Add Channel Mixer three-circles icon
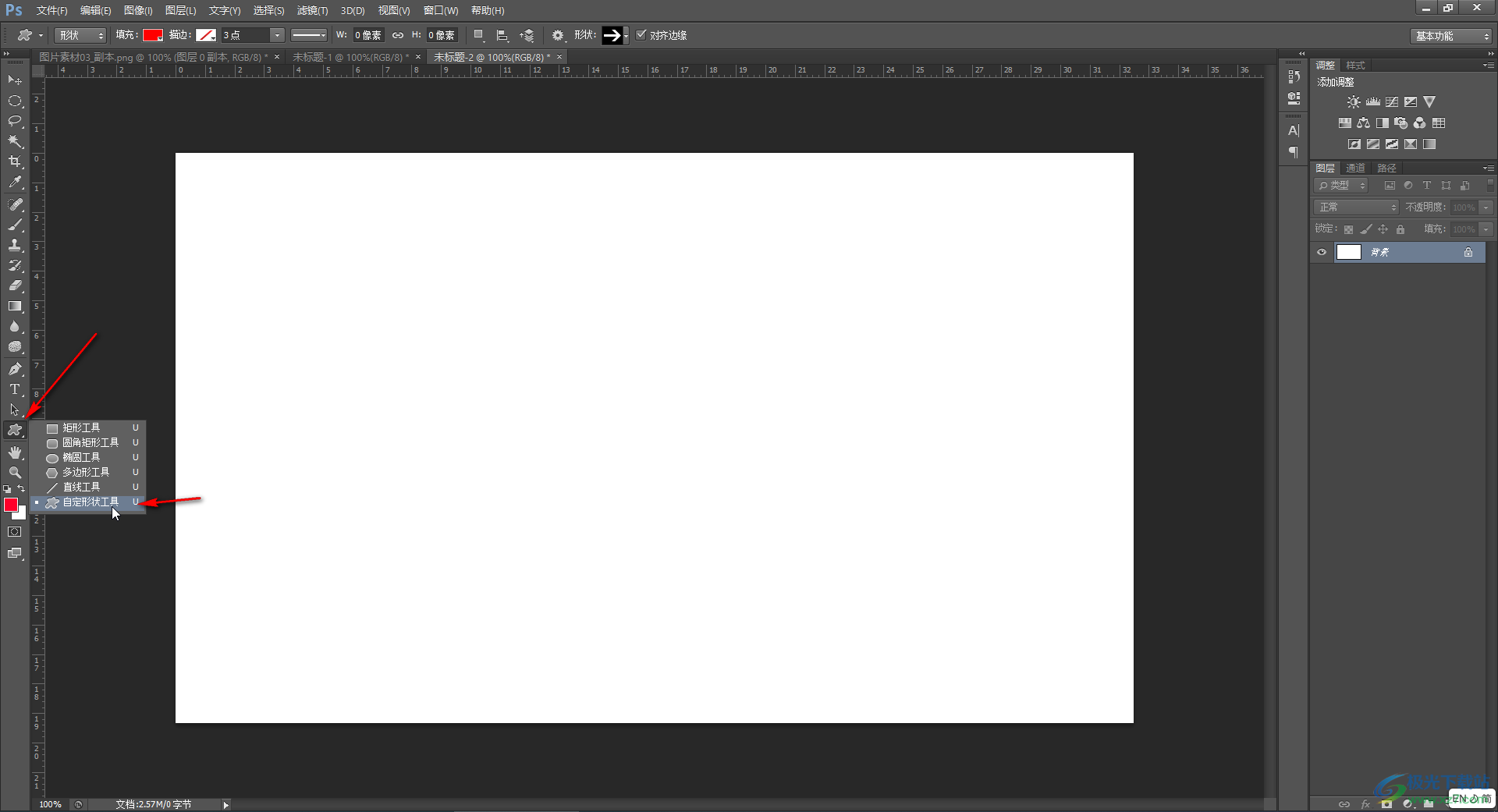The width and height of the screenshot is (1498, 812). point(1420,123)
